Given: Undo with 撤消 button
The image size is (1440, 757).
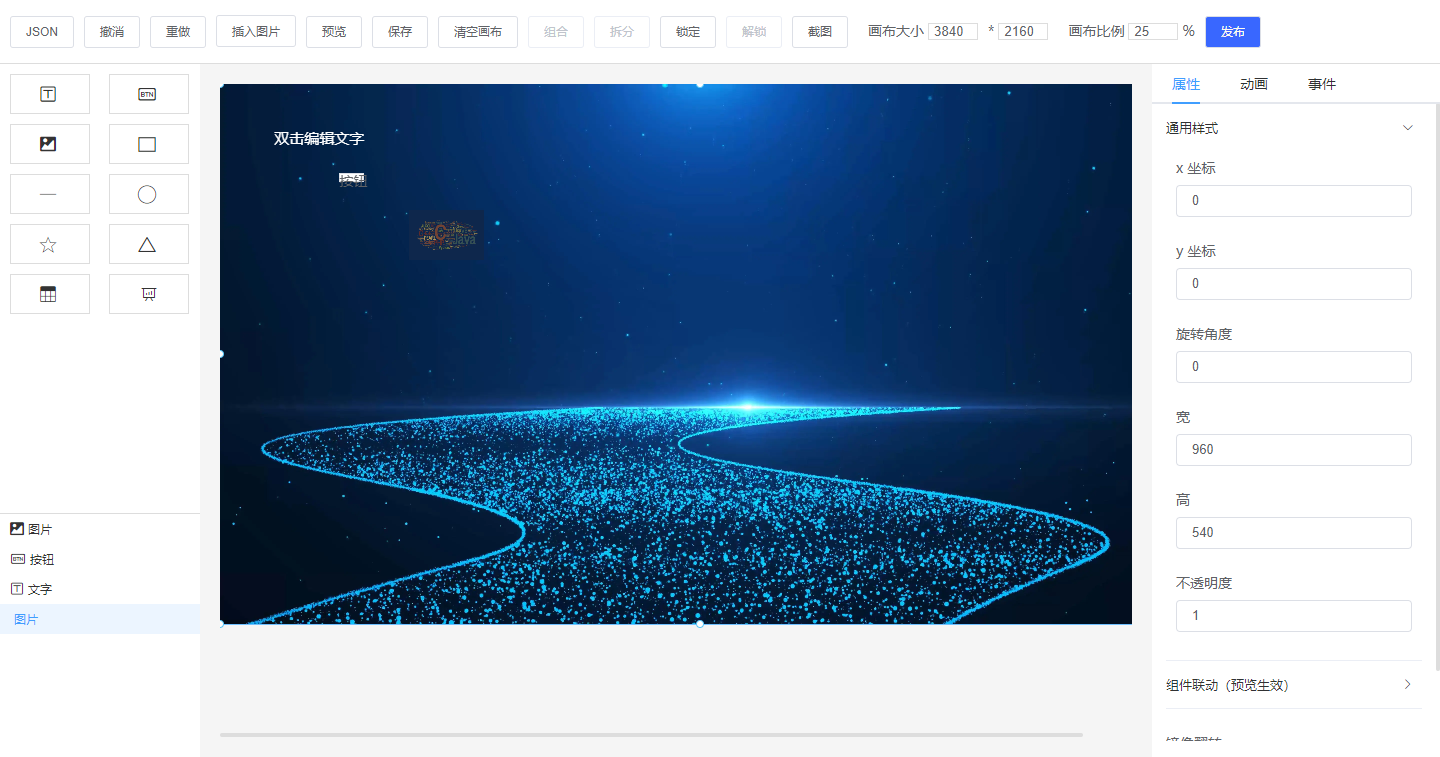Looking at the screenshot, I should [x=112, y=32].
